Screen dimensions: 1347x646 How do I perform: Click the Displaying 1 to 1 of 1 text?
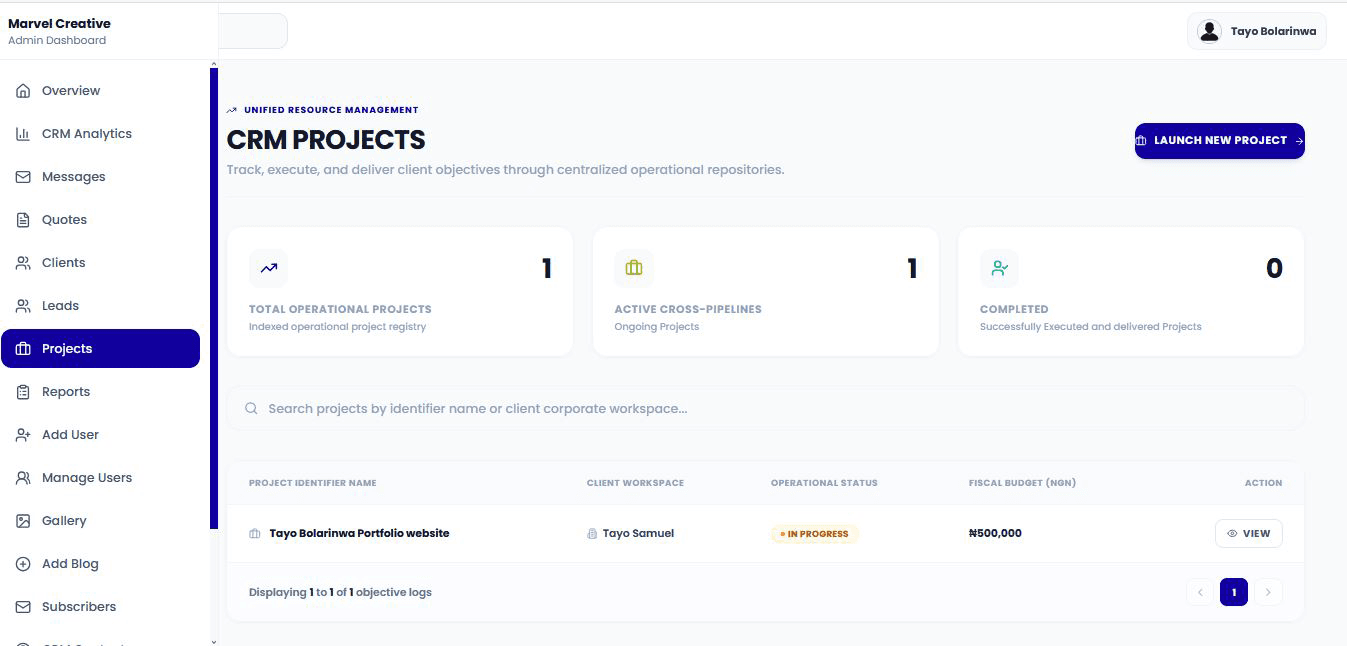pos(340,592)
